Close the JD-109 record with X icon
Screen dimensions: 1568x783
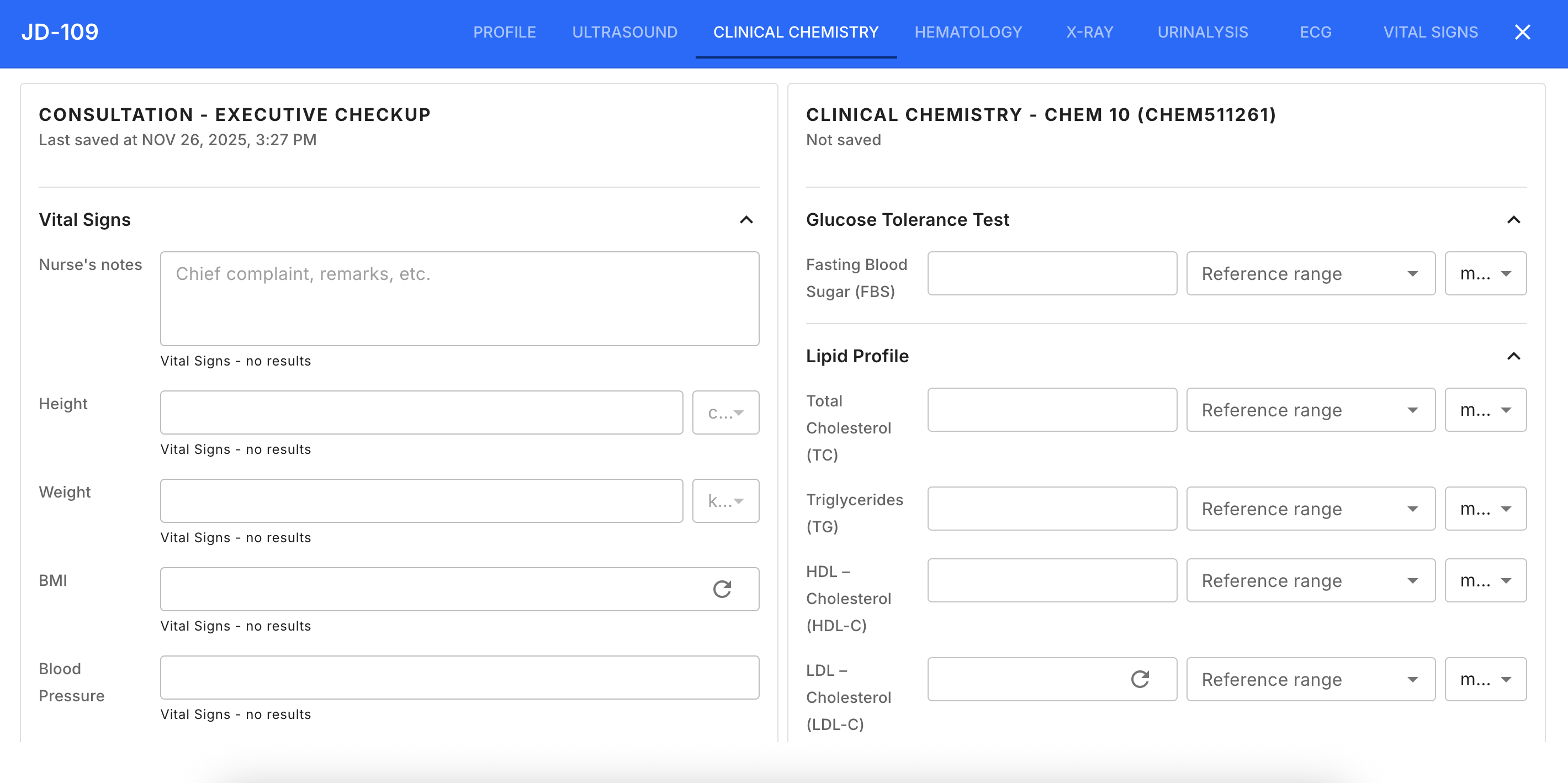point(1522,32)
